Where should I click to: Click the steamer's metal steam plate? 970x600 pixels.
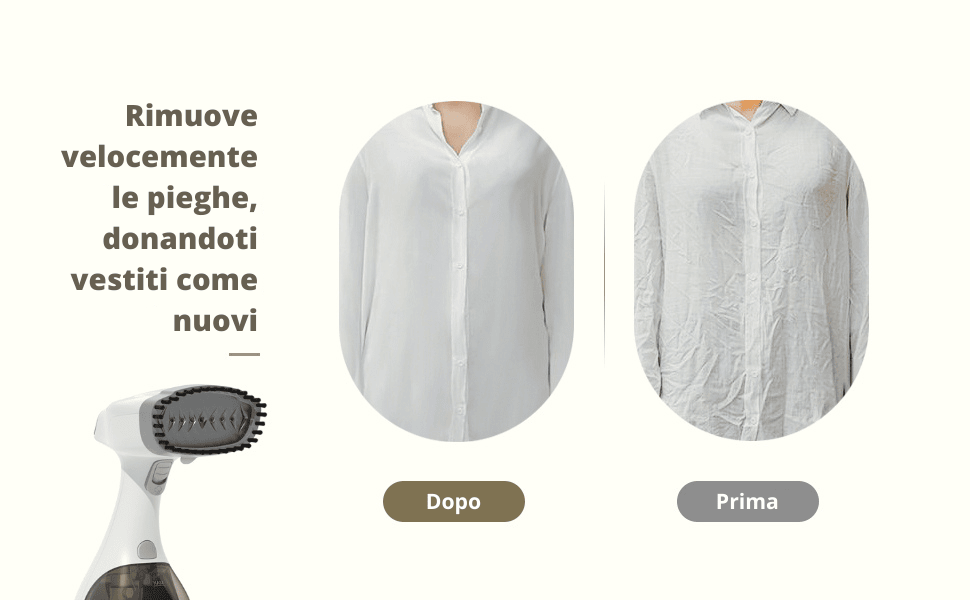pyautogui.click(x=205, y=422)
